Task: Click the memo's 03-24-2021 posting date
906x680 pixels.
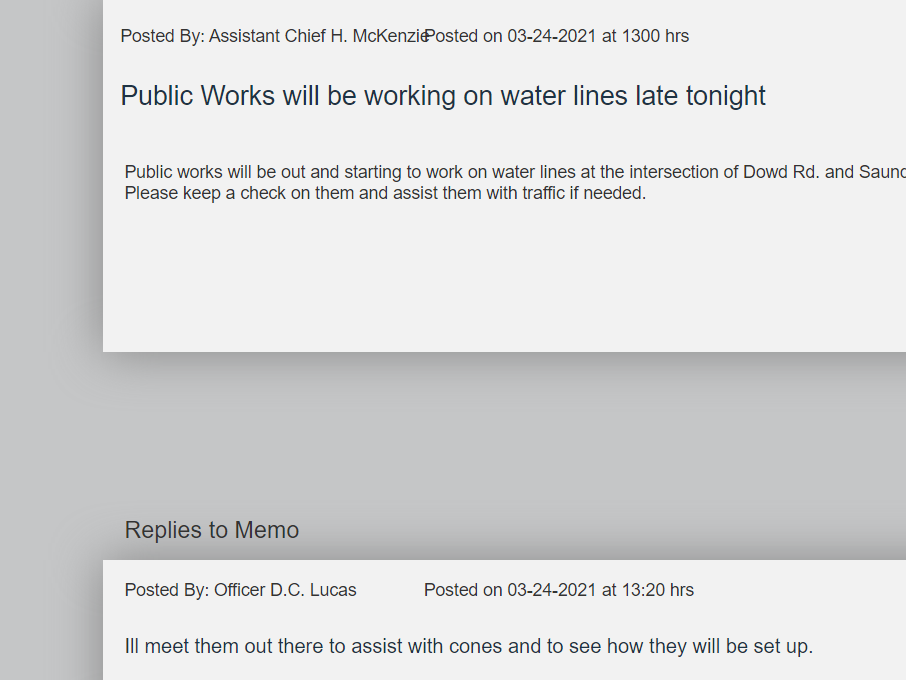Action: (x=552, y=36)
